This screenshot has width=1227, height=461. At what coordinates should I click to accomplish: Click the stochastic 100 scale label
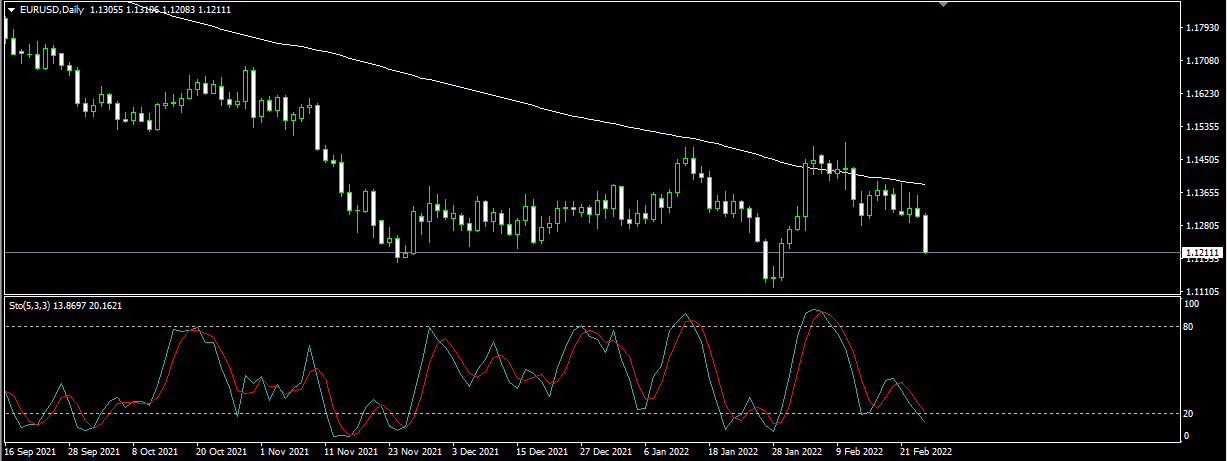1192,303
